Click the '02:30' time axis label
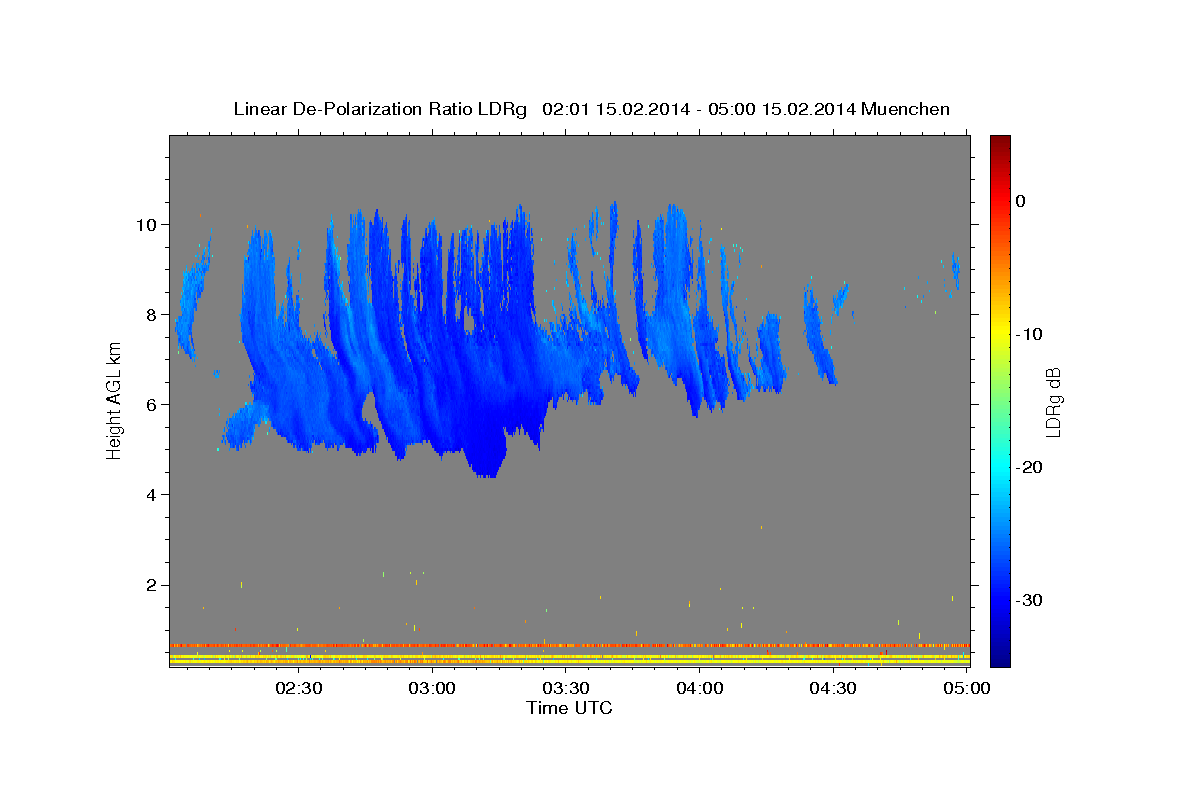The width and height of the screenshot is (1200, 800). pyautogui.click(x=299, y=688)
